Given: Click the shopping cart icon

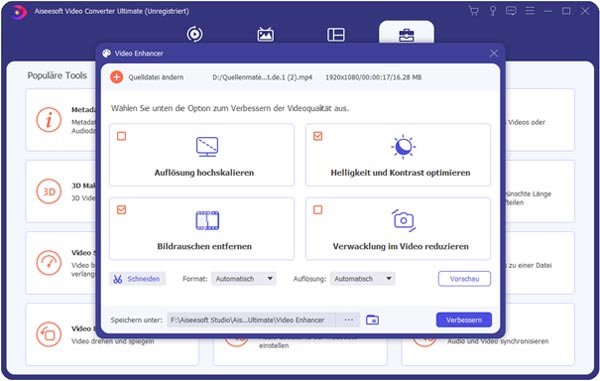Looking at the screenshot, I should pyautogui.click(x=474, y=11).
